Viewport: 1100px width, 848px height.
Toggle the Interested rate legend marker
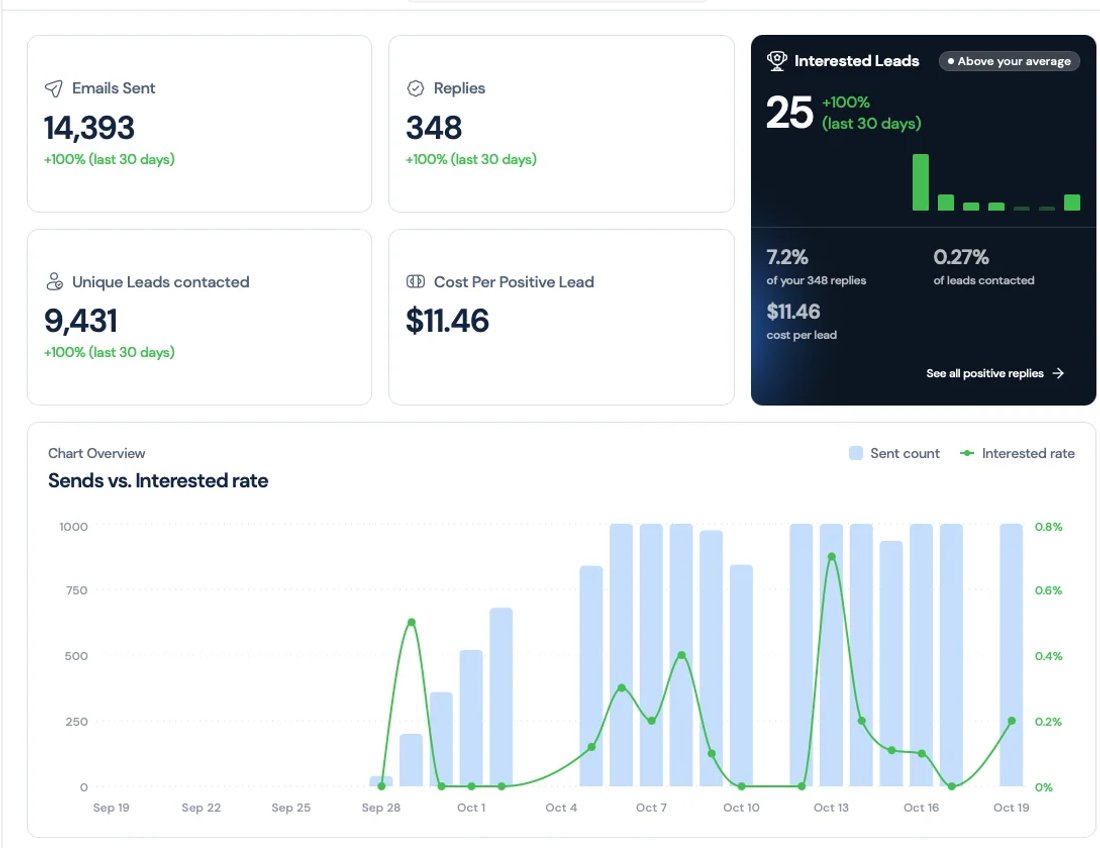pos(967,453)
